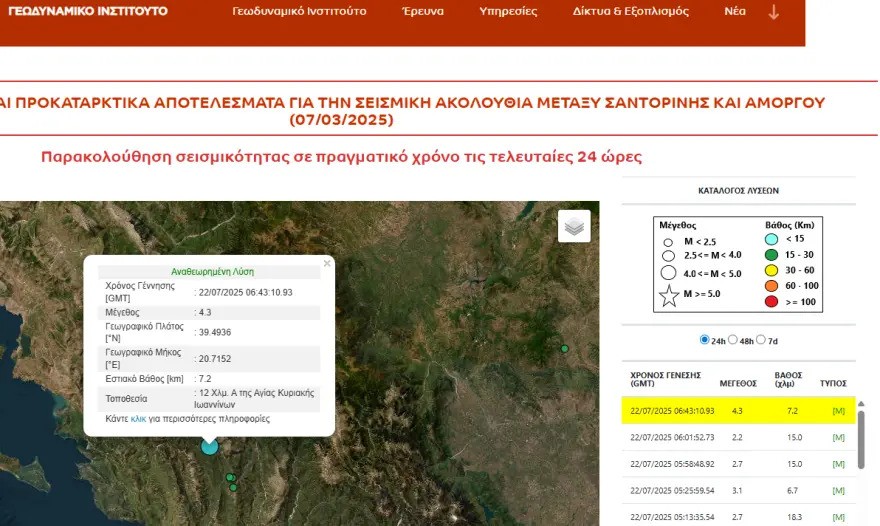Open the map layers switcher icon

(574, 226)
